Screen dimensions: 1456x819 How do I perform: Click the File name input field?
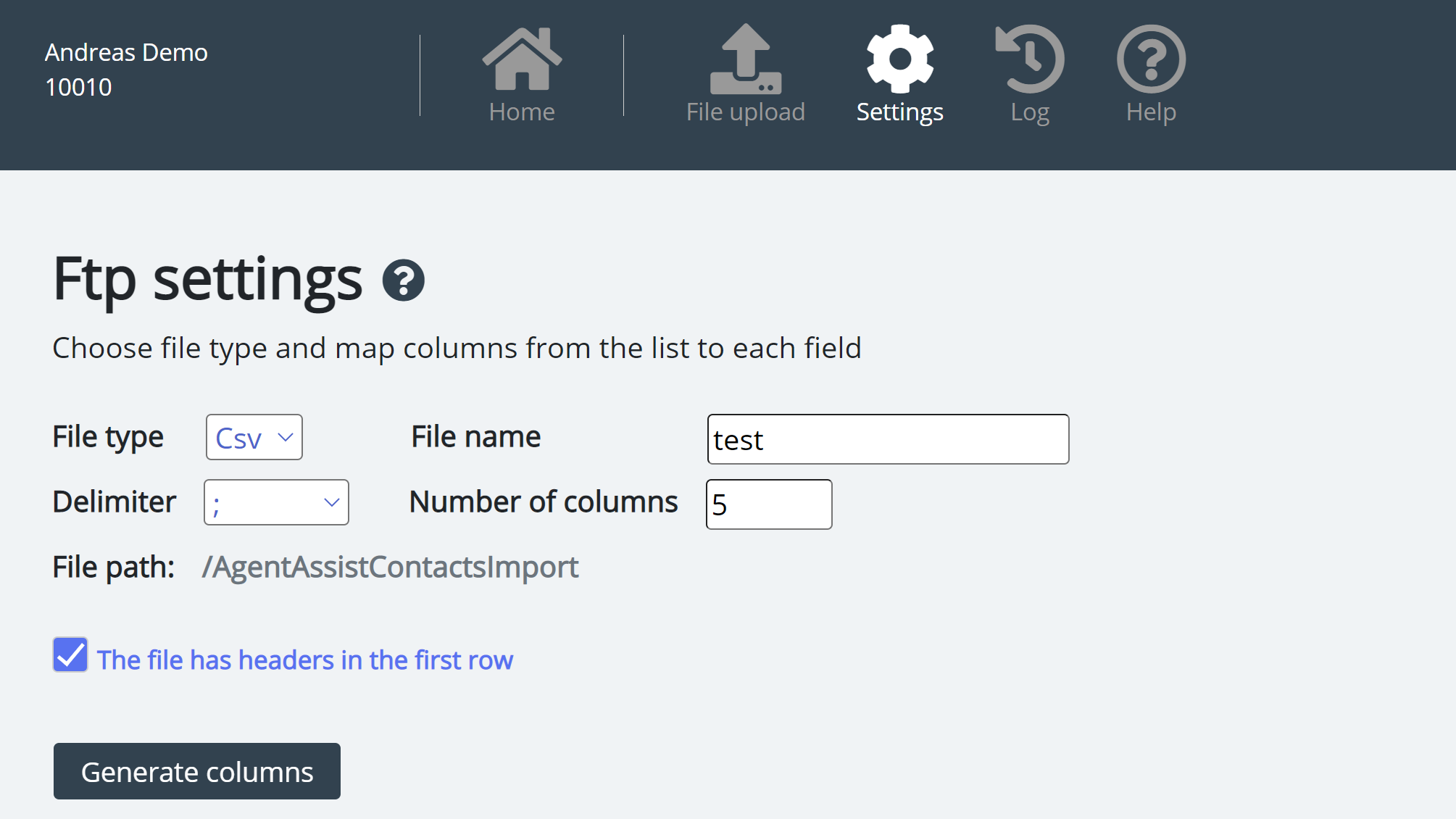click(x=888, y=439)
